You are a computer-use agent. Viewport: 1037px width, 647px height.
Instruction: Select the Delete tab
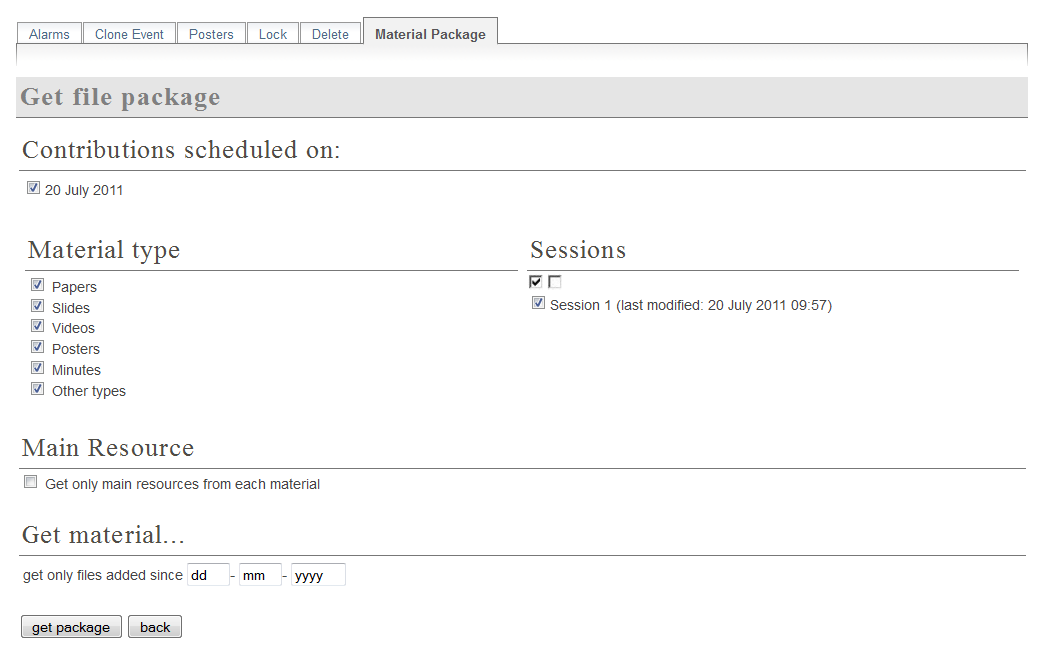[x=330, y=34]
